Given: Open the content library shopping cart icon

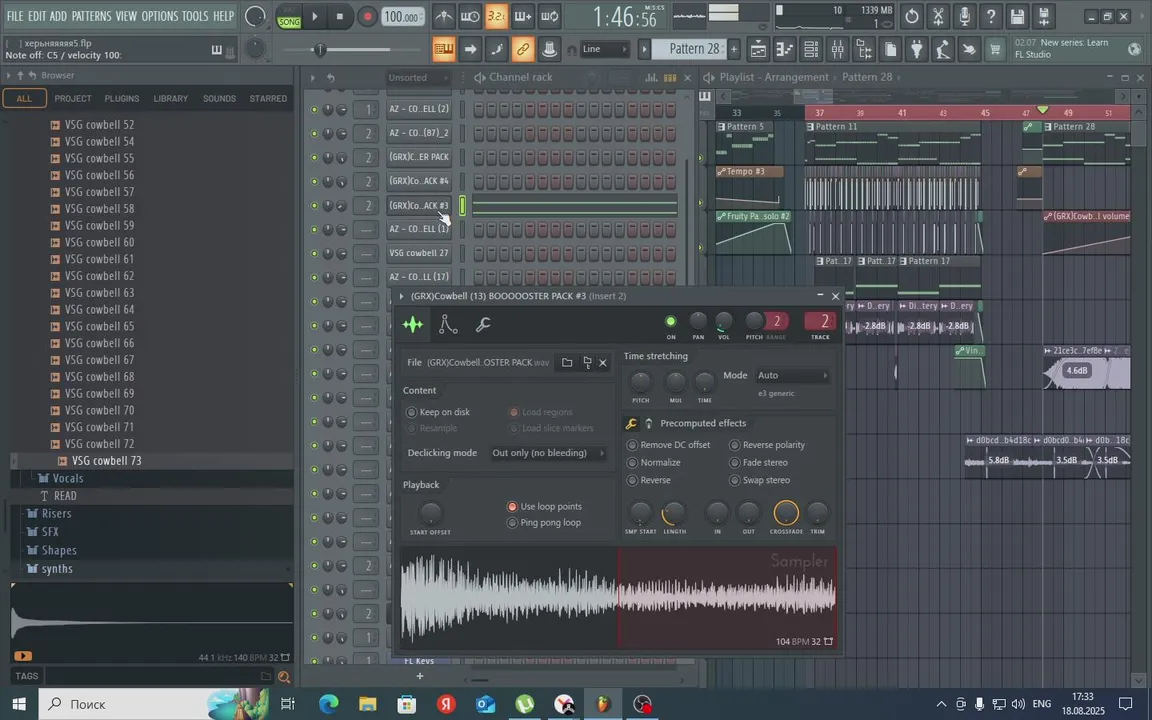Looking at the screenshot, I should 996,49.
